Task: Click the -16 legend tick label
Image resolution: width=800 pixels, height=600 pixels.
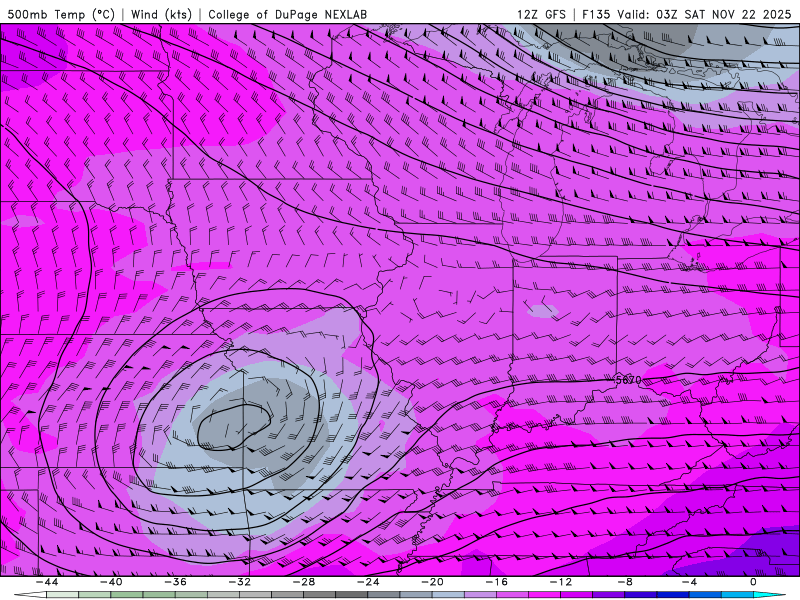Action: coord(496,582)
